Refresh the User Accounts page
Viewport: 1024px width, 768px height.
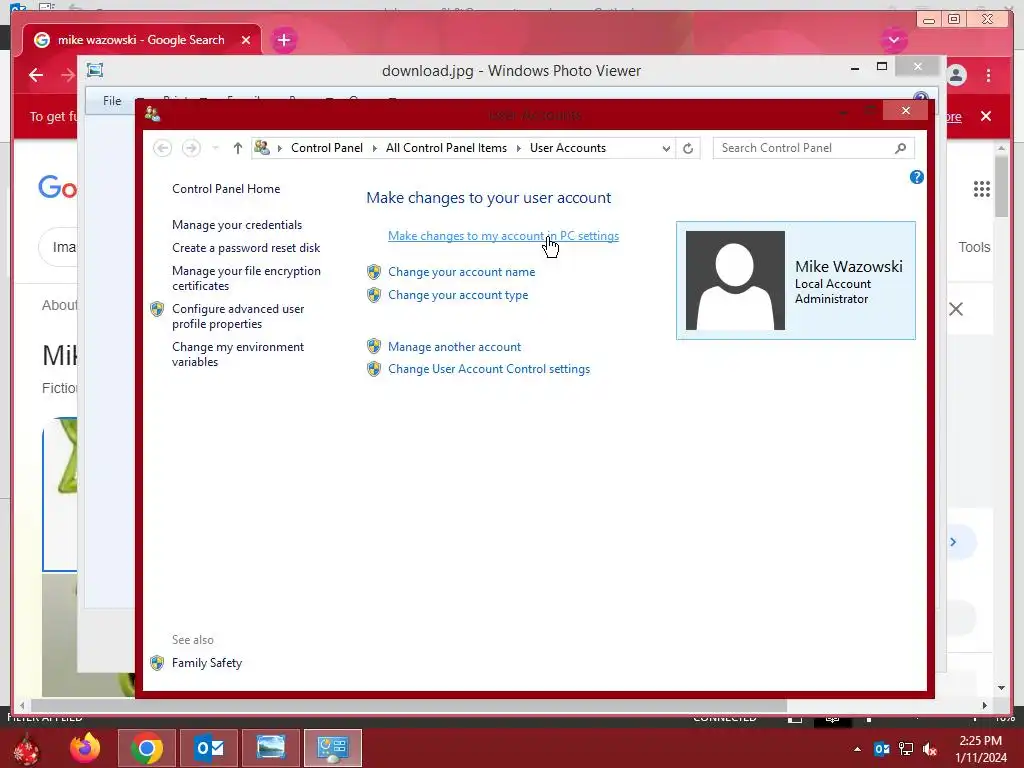(x=688, y=148)
